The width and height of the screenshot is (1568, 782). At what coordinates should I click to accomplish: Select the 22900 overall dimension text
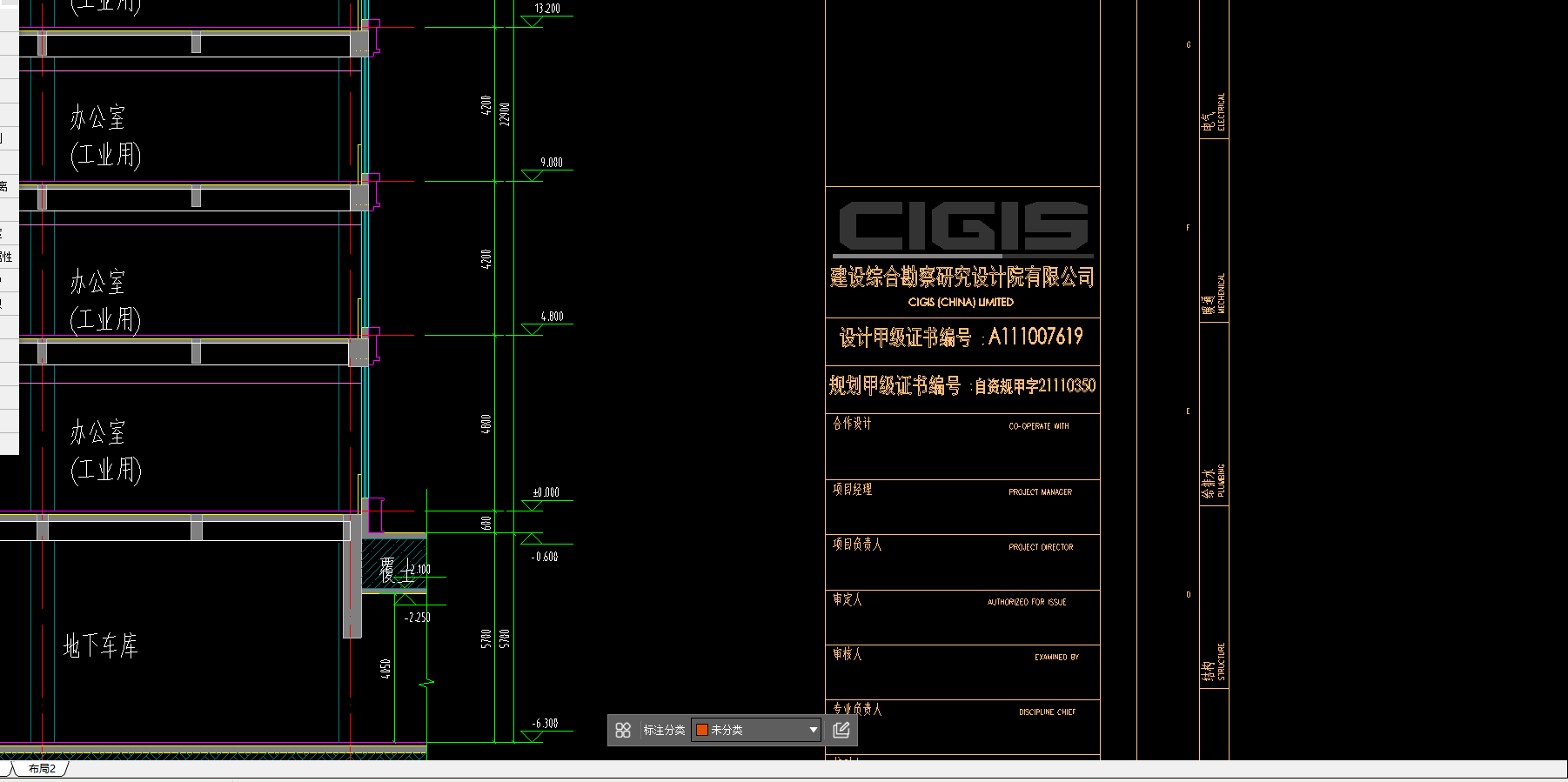coord(505,114)
